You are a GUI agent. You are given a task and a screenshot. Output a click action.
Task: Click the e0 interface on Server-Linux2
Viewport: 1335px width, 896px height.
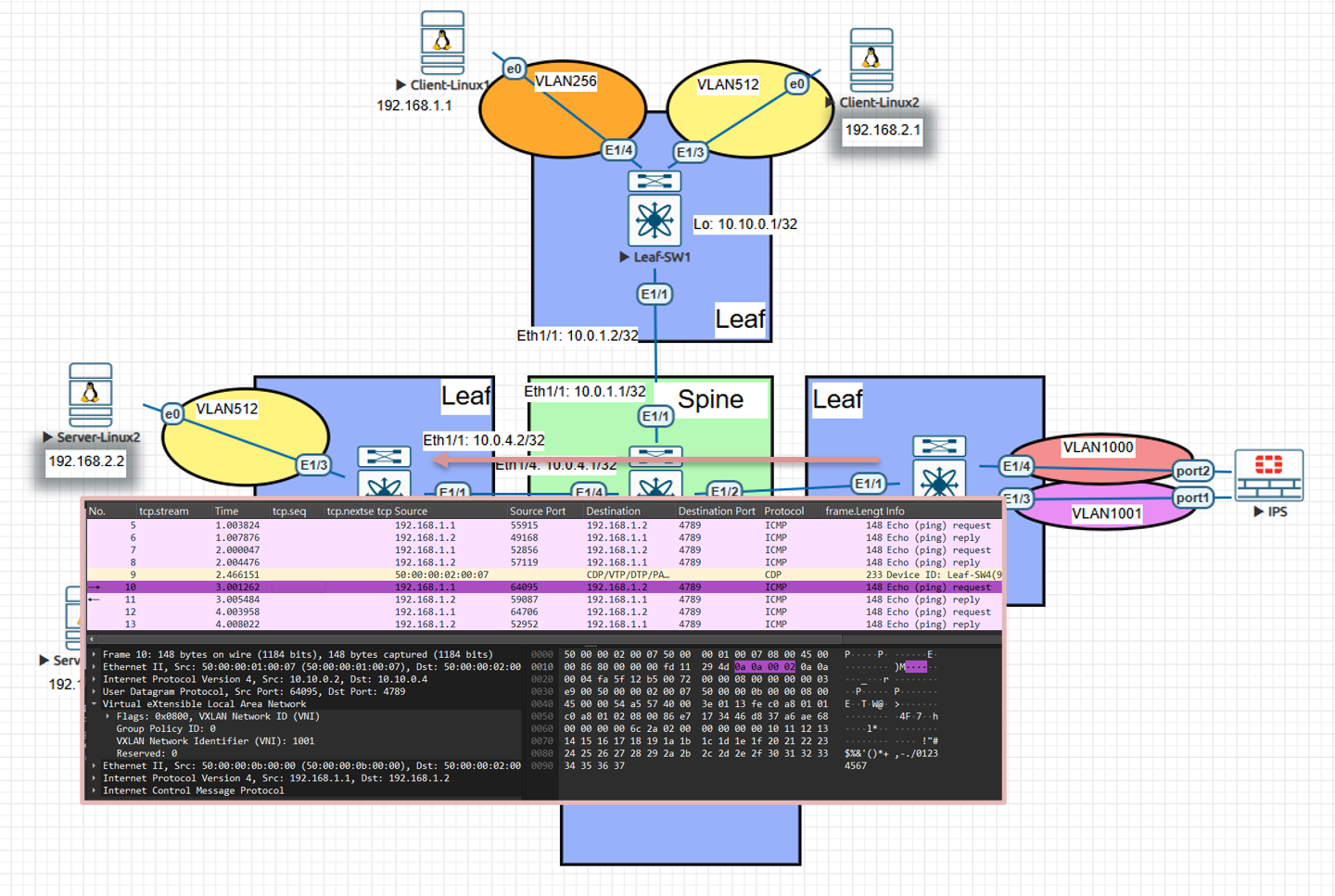(172, 414)
